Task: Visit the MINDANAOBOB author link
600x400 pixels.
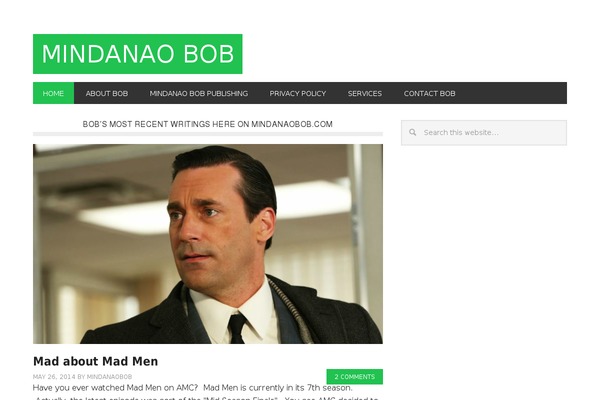Action: pos(109,377)
